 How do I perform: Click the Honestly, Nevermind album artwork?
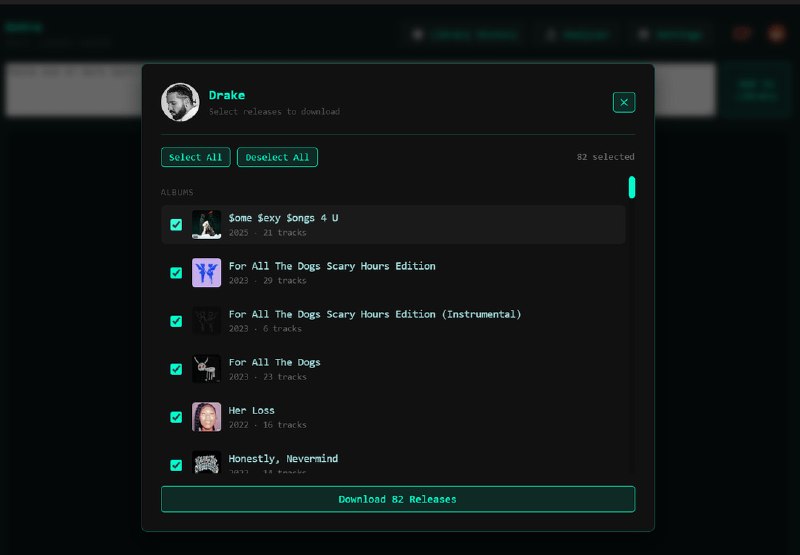pyautogui.click(x=206, y=462)
